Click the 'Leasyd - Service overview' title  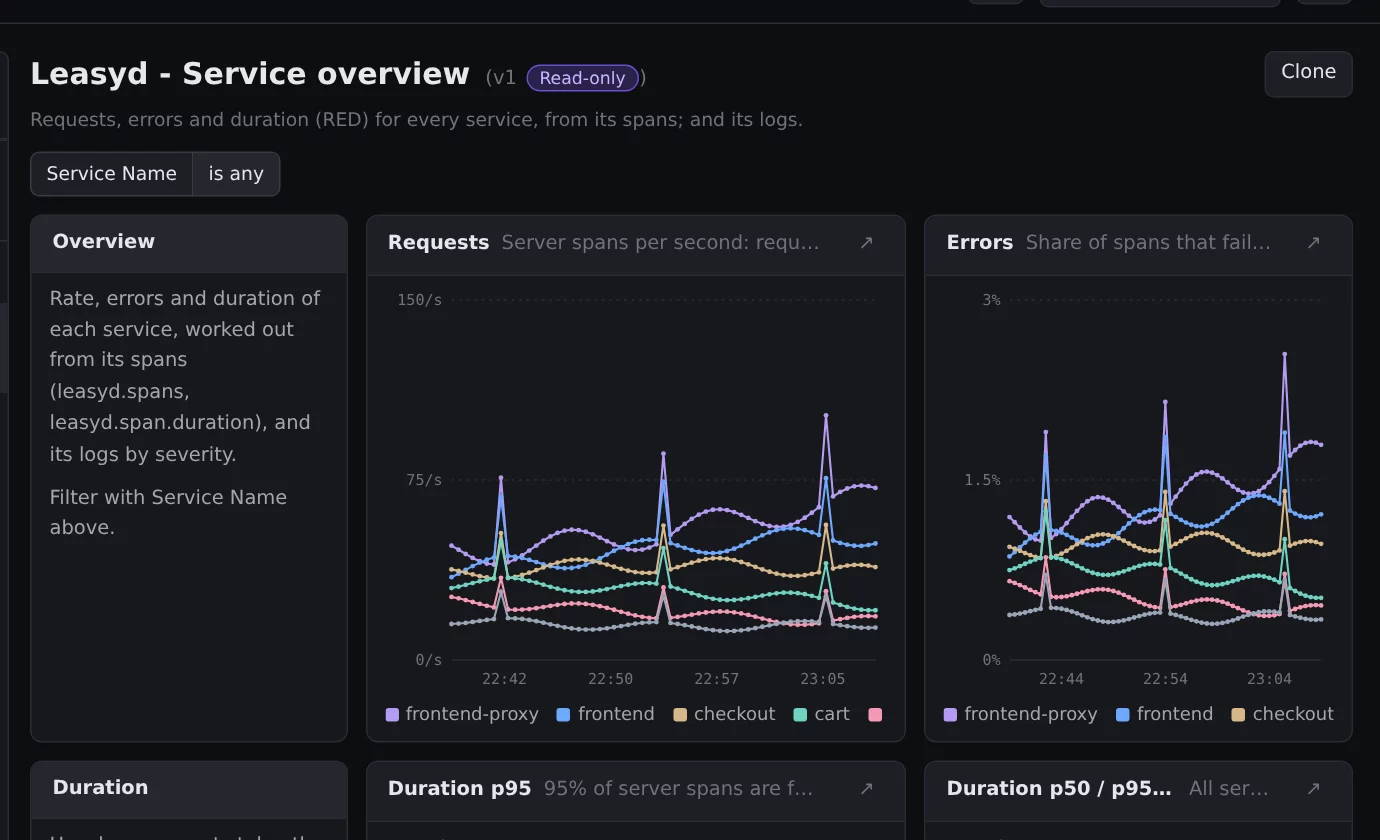point(250,74)
